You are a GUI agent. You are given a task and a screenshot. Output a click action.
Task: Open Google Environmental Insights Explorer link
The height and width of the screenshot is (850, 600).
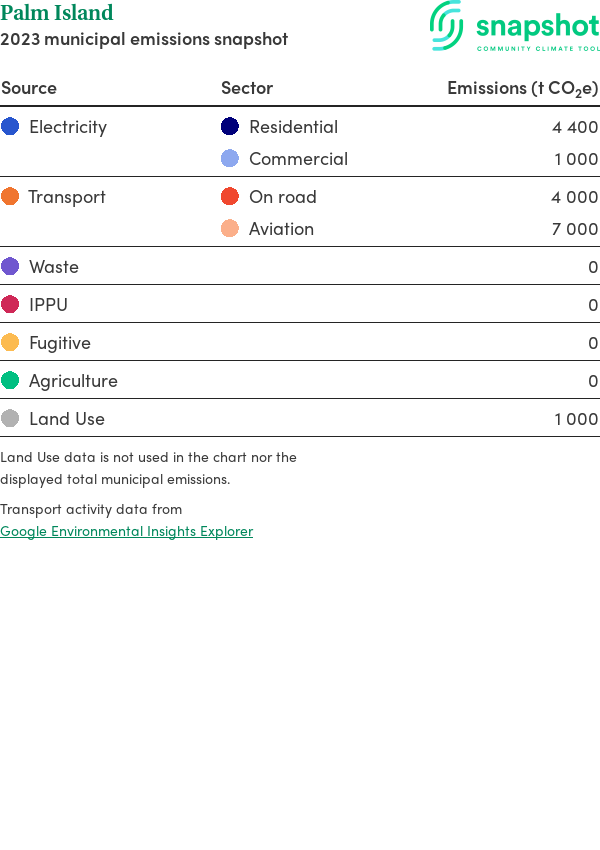coord(127,531)
